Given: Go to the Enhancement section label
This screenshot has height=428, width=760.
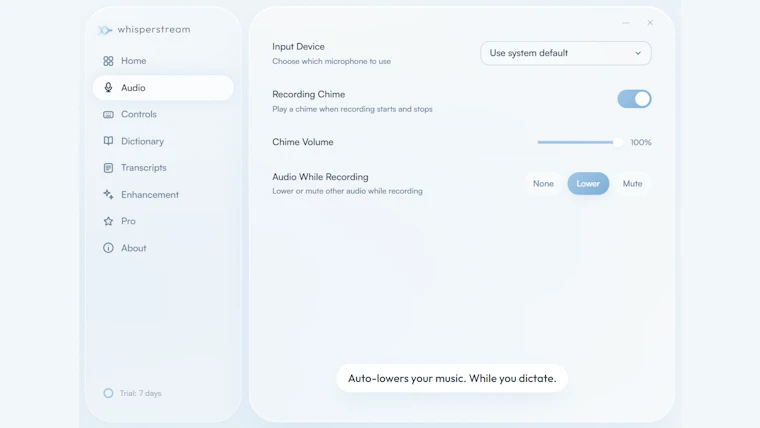Looking at the screenshot, I should pyautogui.click(x=150, y=194).
